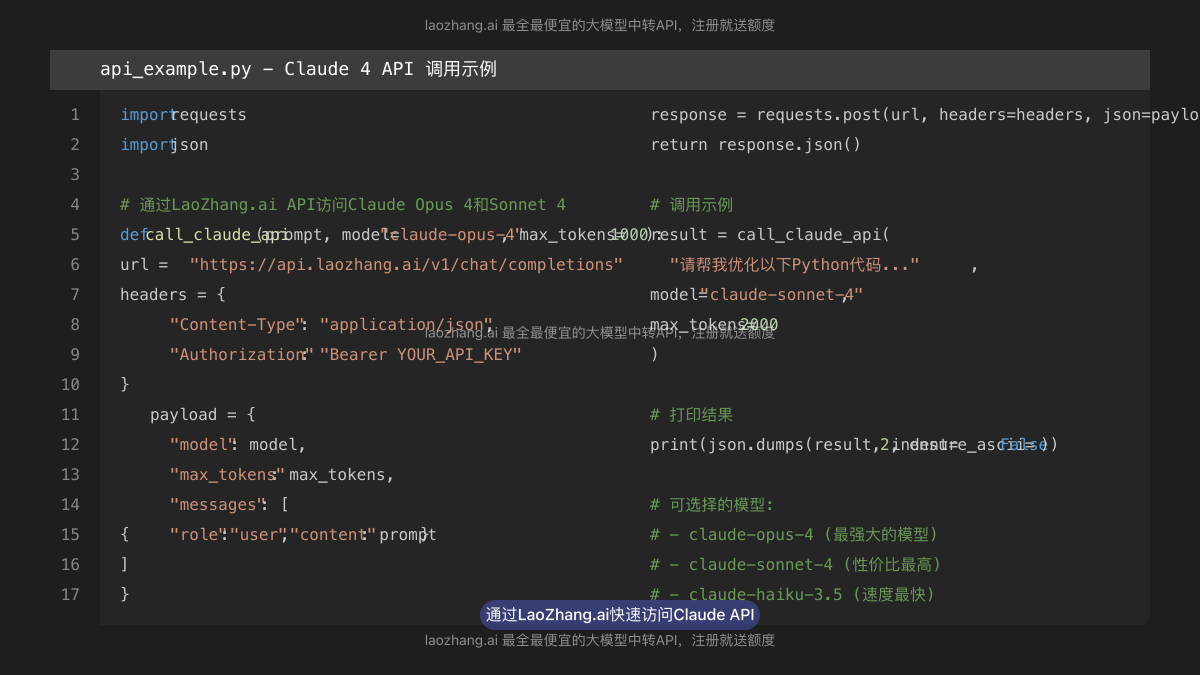Click the # 可选择的模型 comment
The image size is (1200, 675).
pos(712,505)
